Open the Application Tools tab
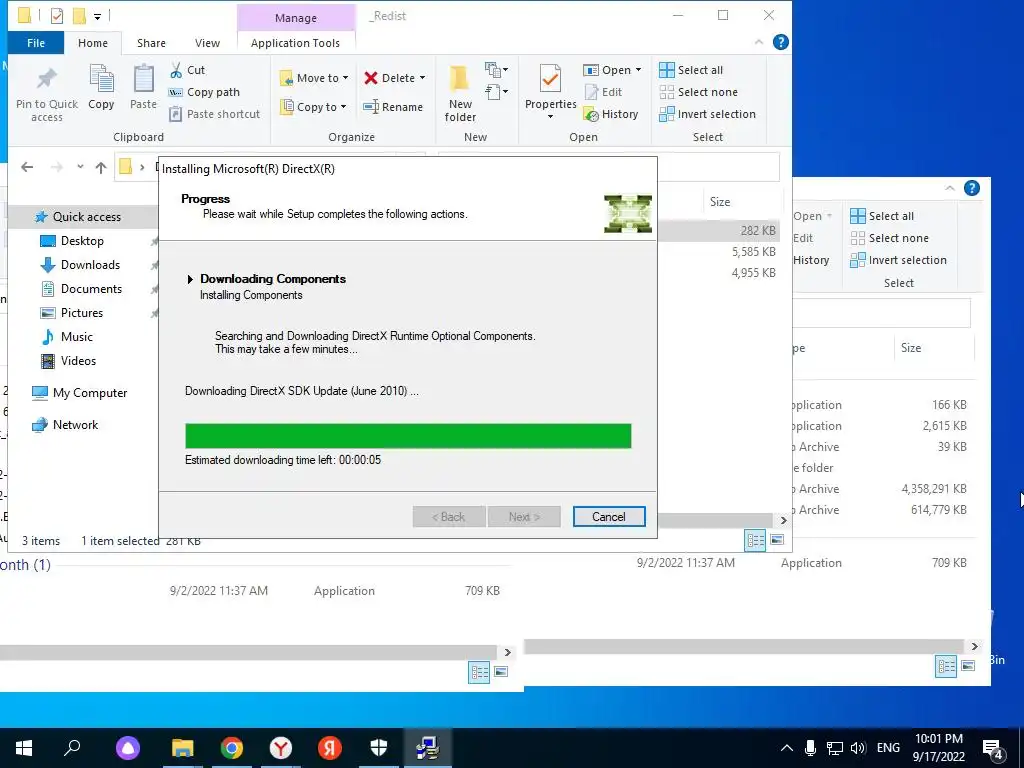The width and height of the screenshot is (1024, 768). (x=295, y=43)
